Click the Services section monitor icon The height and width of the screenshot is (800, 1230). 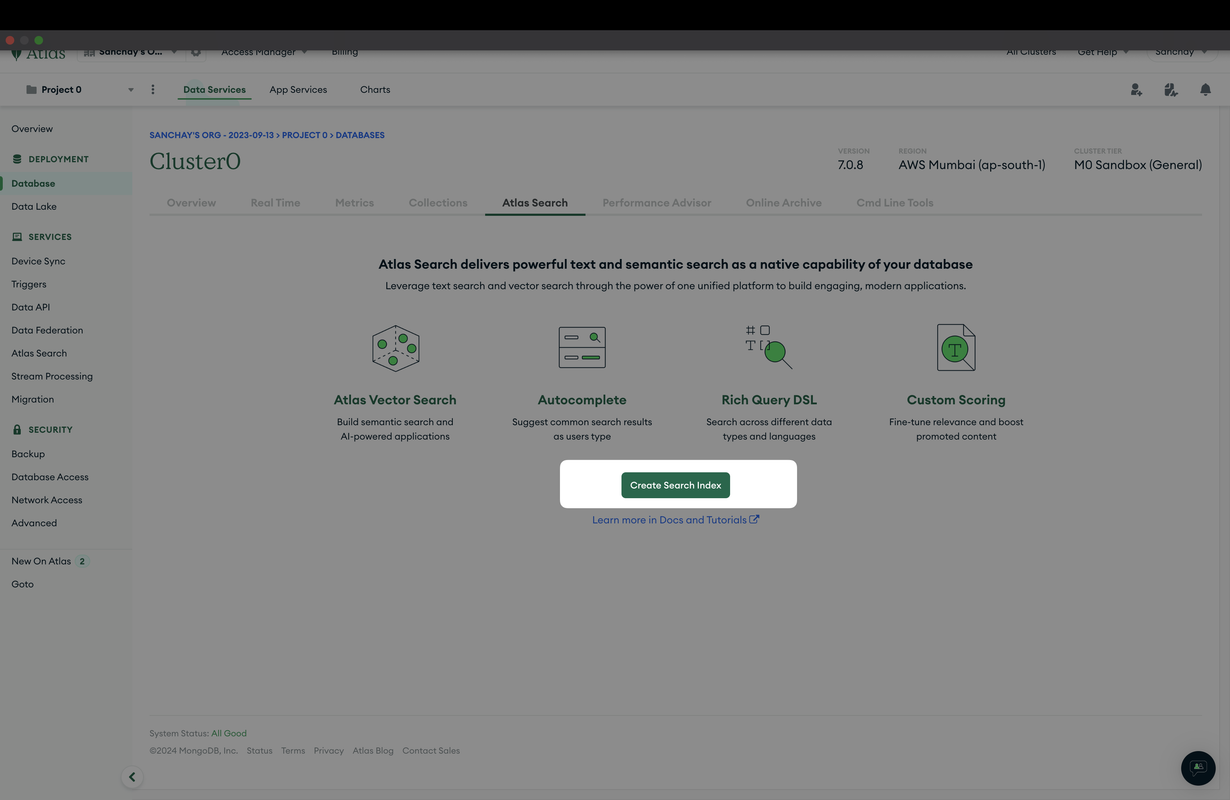click(x=17, y=237)
